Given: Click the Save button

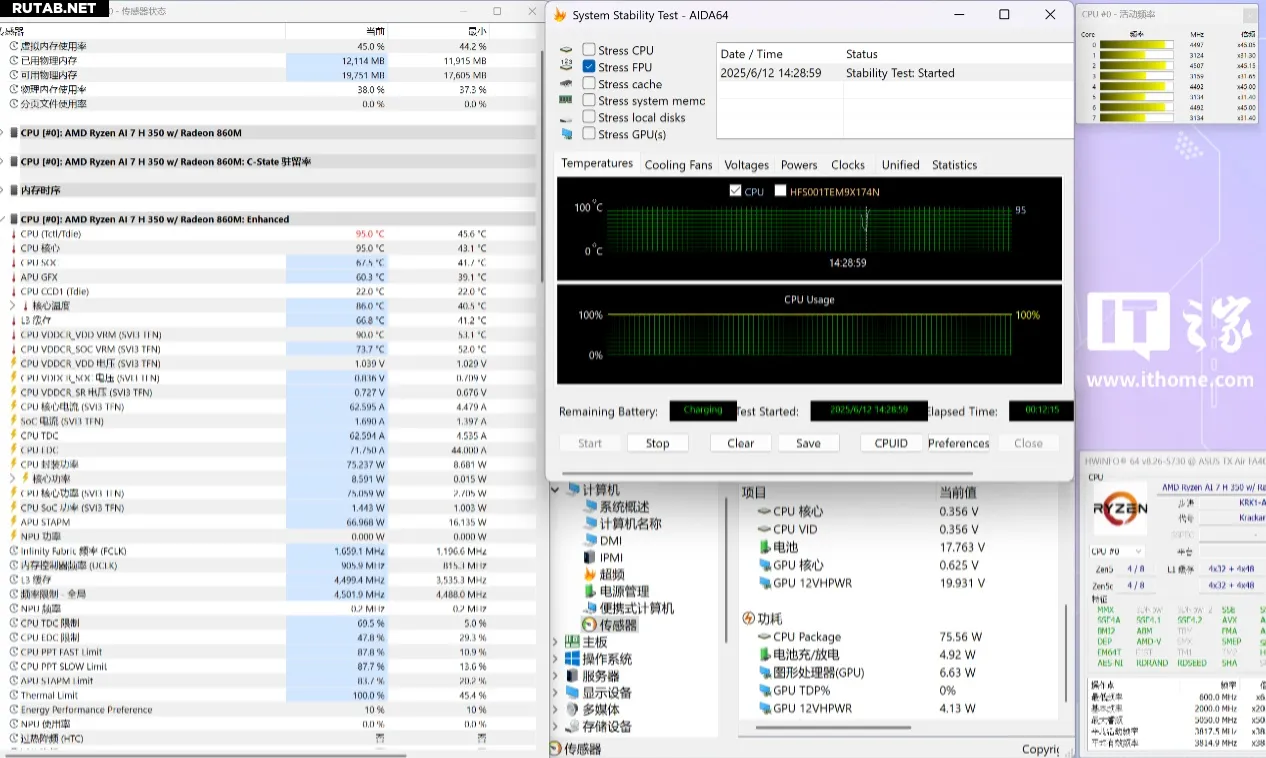Looking at the screenshot, I should tap(809, 443).
